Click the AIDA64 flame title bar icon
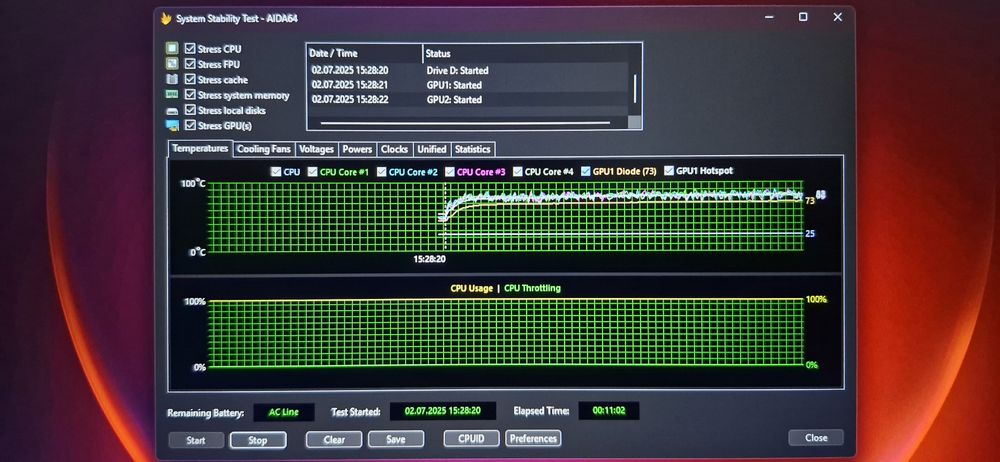Image resolution: width=1000 pixels, height=462 pixels. click(x=166, y=19)
